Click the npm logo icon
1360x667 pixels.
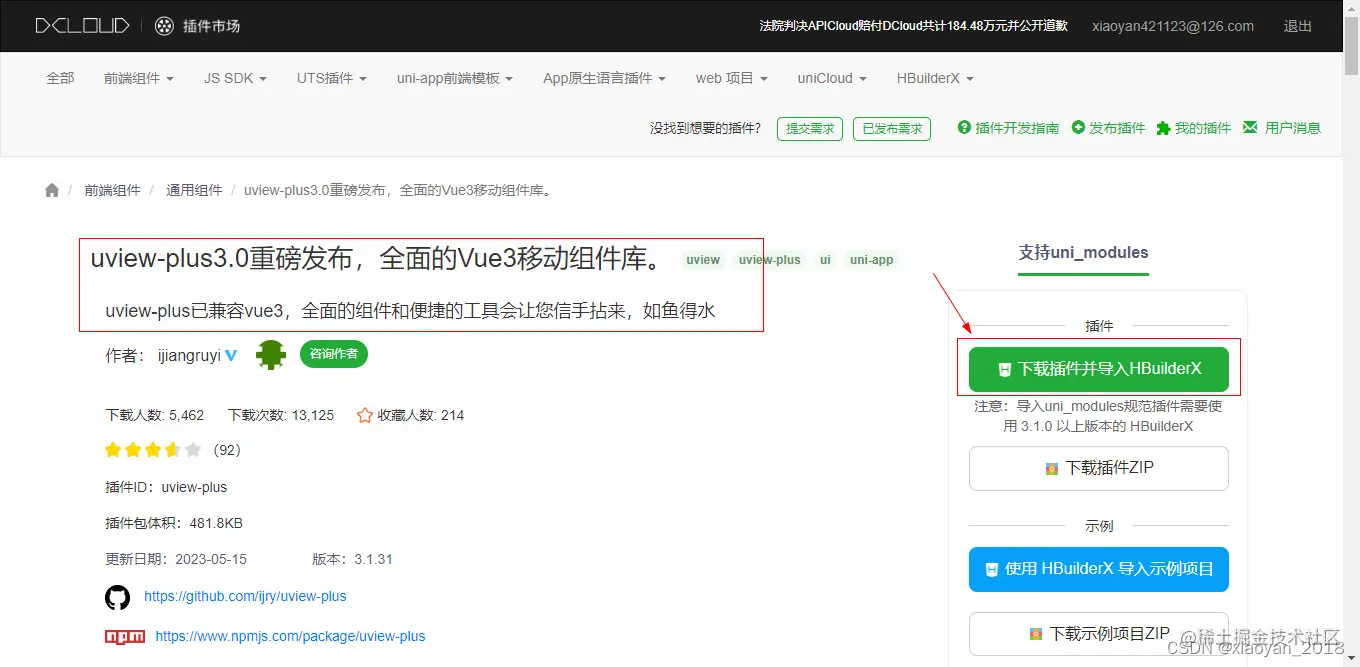[x=125, y=636]
